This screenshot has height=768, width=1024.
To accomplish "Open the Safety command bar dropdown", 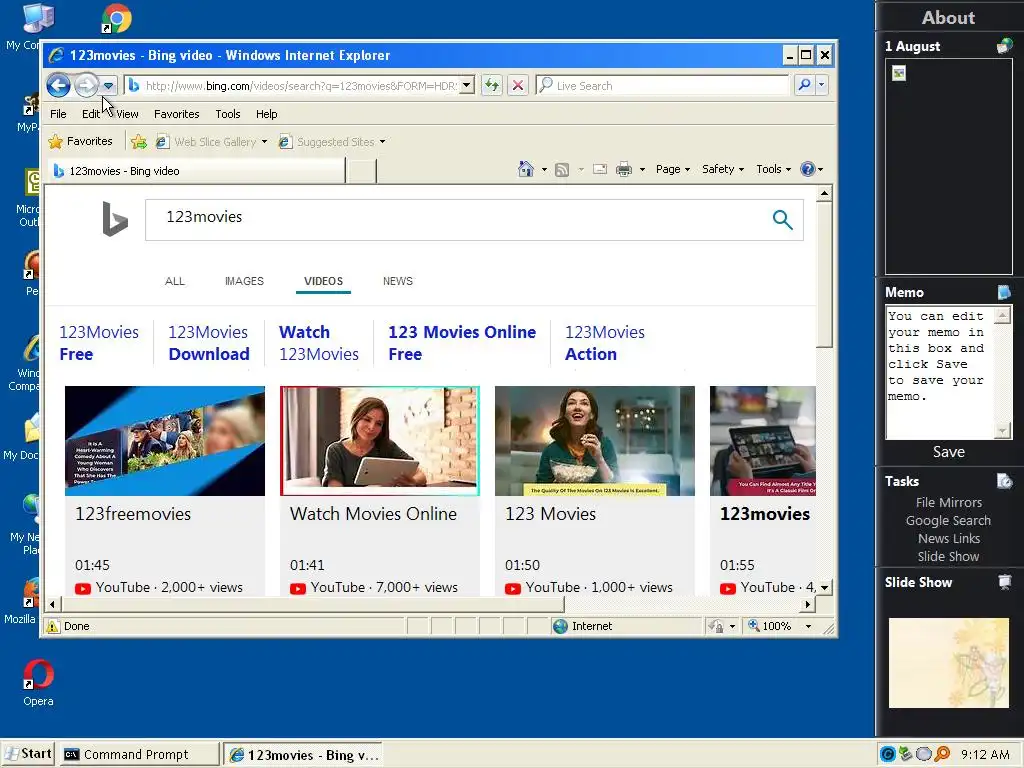I will tap(723, 169).
